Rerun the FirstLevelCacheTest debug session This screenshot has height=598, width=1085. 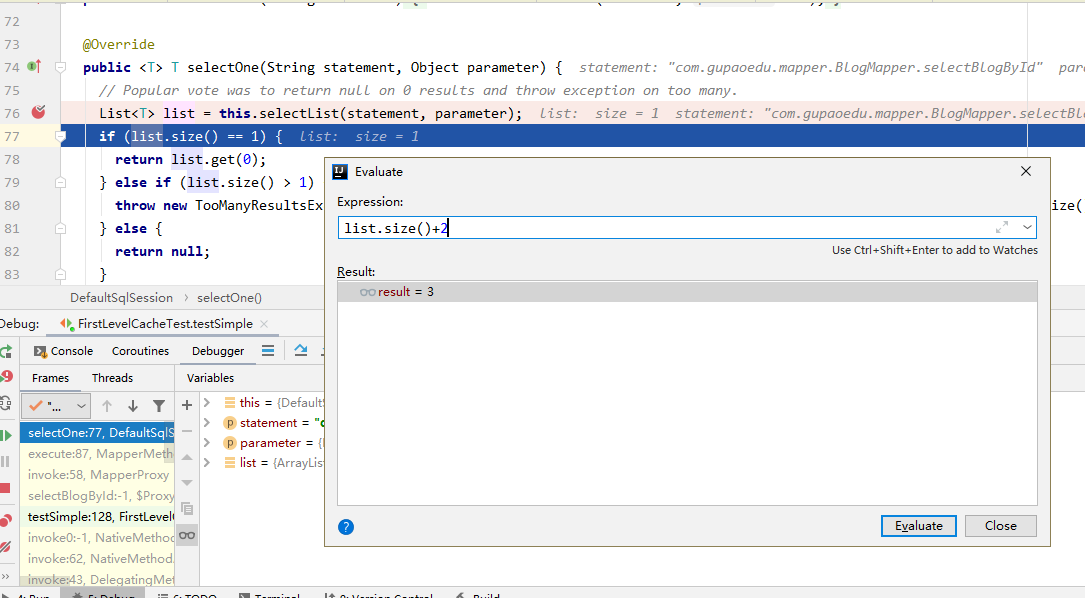tap(6, 351)
